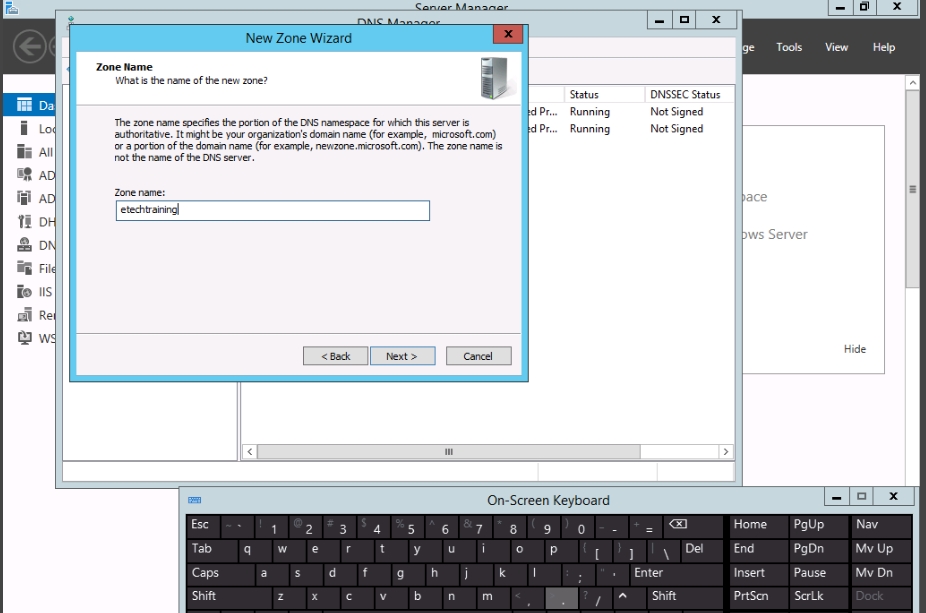Open the All Servers sidebar icon
The image size is (926, 613).
pos(24,152)
